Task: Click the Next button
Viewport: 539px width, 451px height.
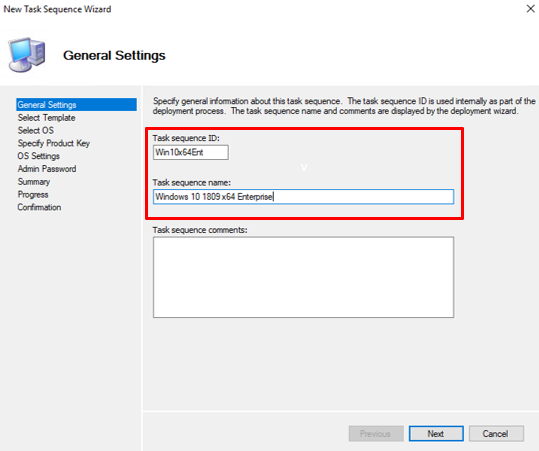Action: [x=436, y=433]
